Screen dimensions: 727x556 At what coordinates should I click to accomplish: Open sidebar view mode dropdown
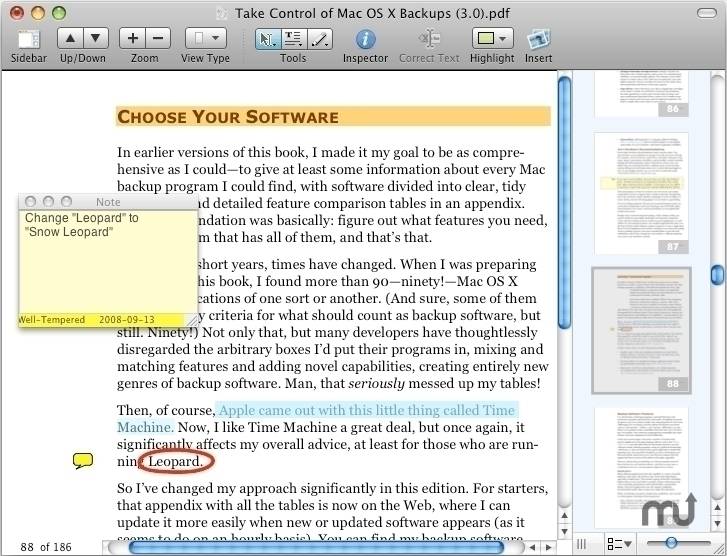[x=619, y=543]
